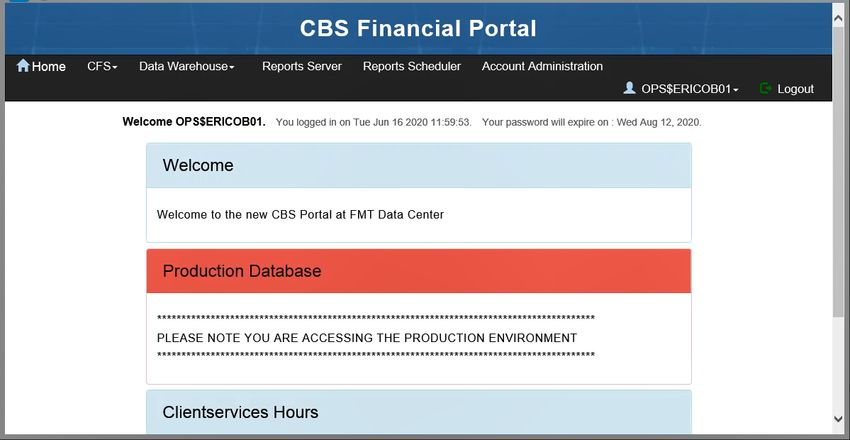Click the green Logout arrow icon
The height and width of the screenshot is (440, 850).
point(765,88)
